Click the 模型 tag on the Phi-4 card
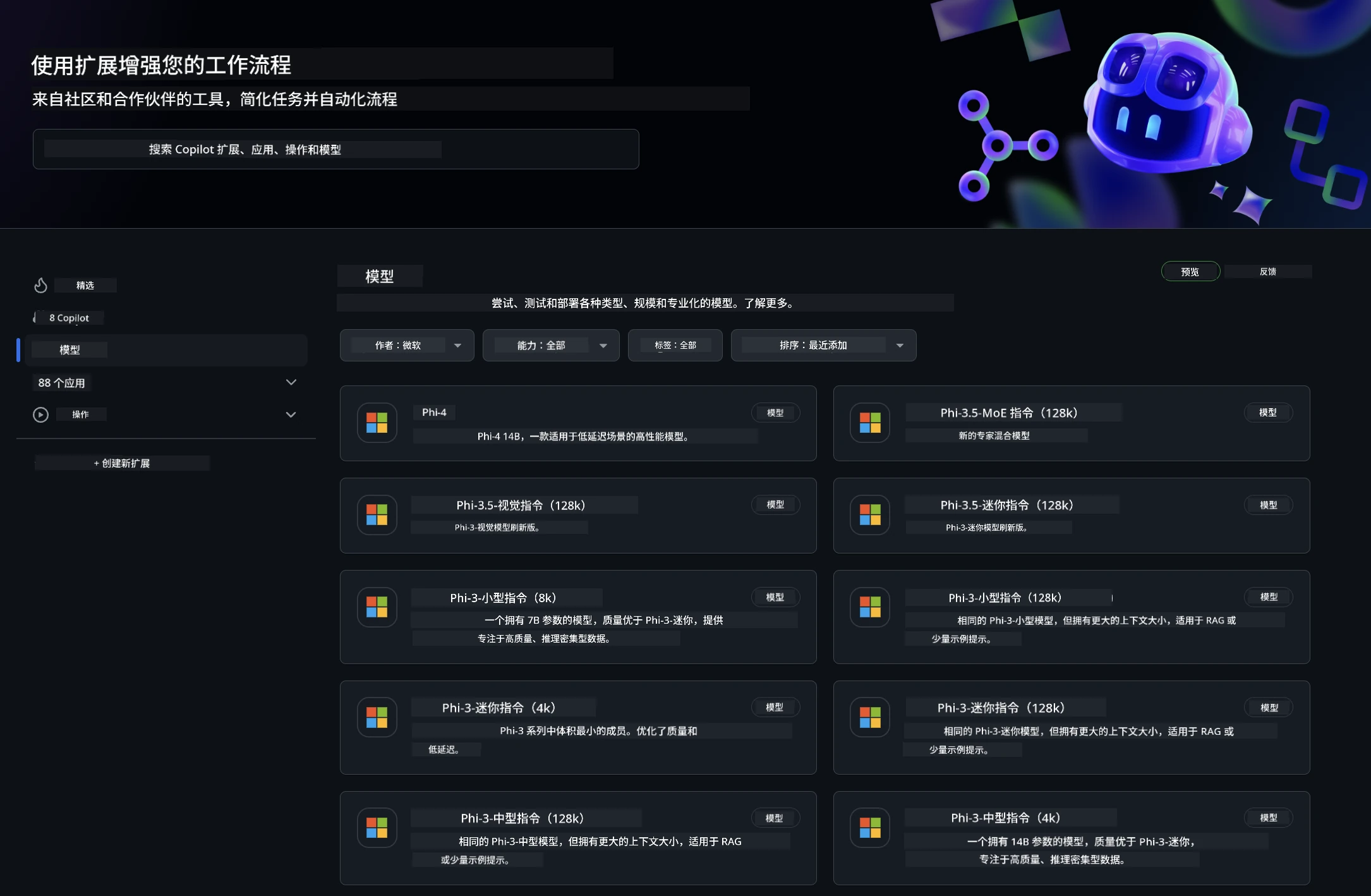1371x896 pixels. 775,413
